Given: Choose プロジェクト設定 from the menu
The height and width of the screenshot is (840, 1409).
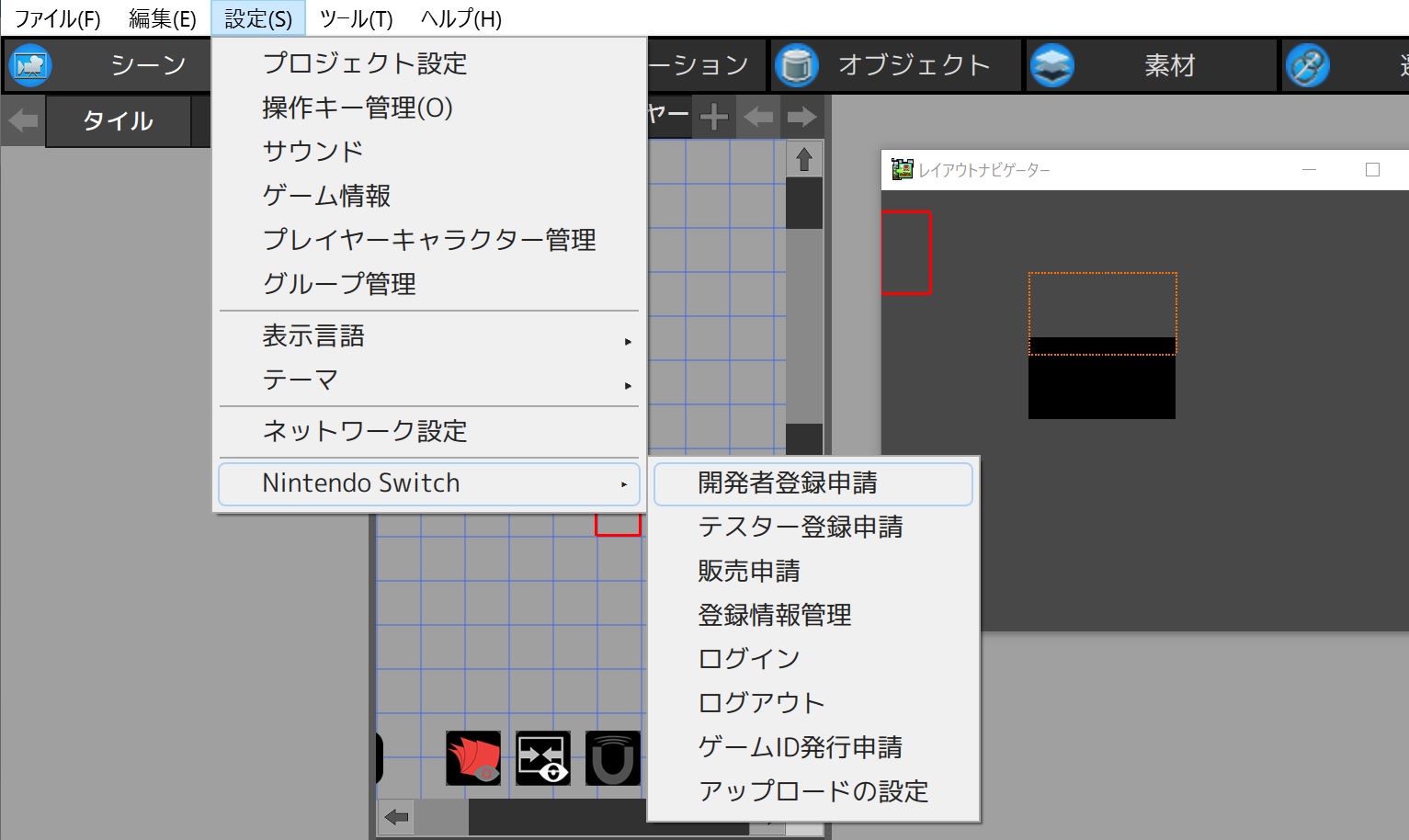Looking at the screenshot, I should click(429, 63).
